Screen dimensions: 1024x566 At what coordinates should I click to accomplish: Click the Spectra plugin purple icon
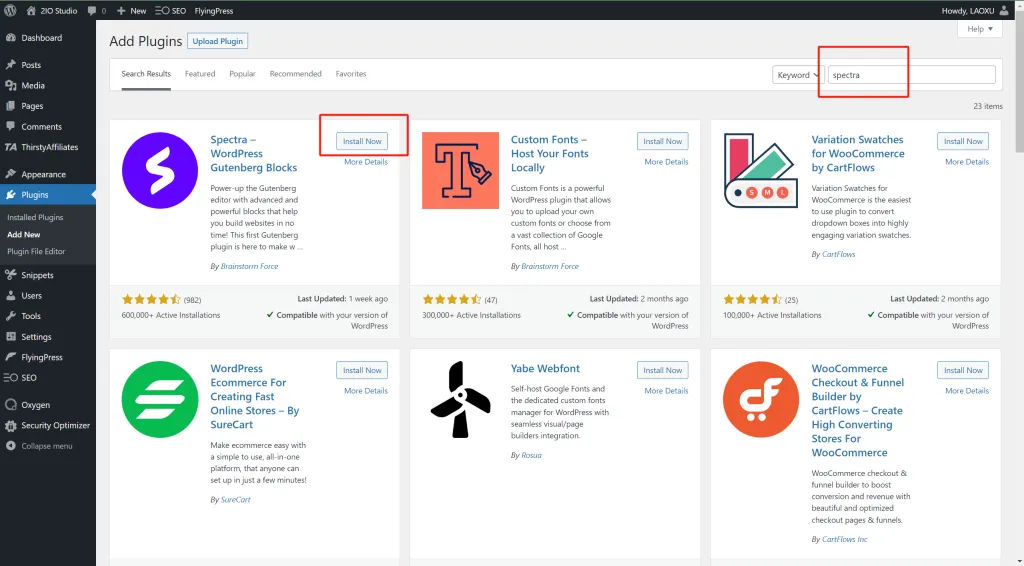[160, 169]
